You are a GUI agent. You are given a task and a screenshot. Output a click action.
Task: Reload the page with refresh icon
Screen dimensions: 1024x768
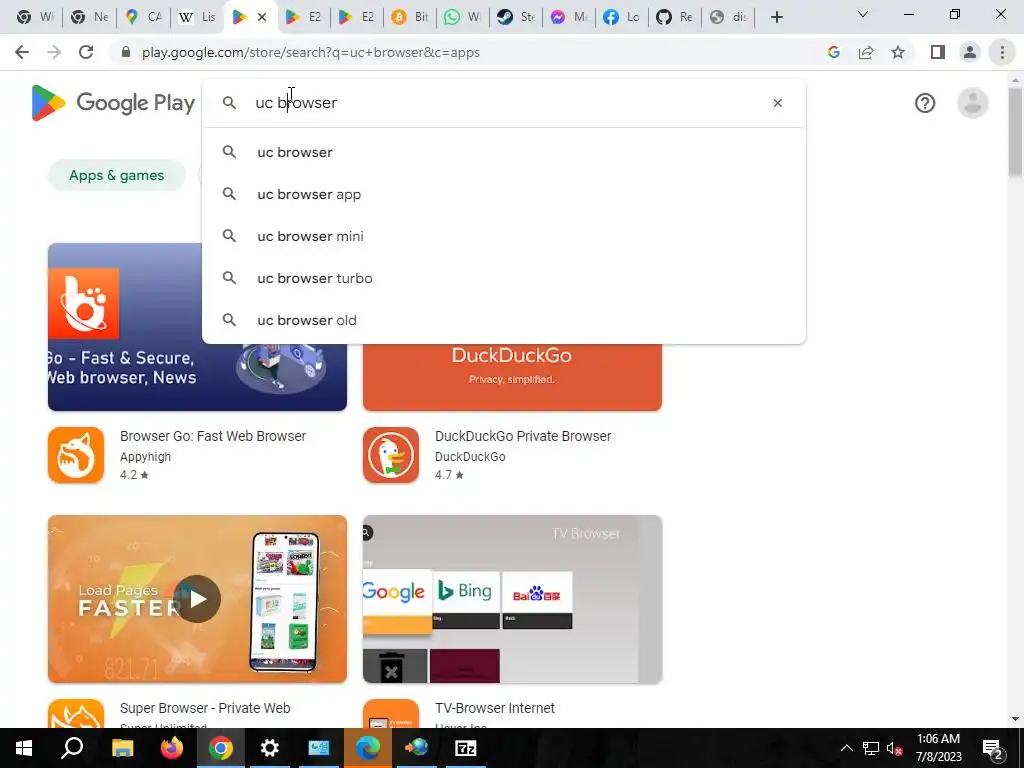pos(86,52)
